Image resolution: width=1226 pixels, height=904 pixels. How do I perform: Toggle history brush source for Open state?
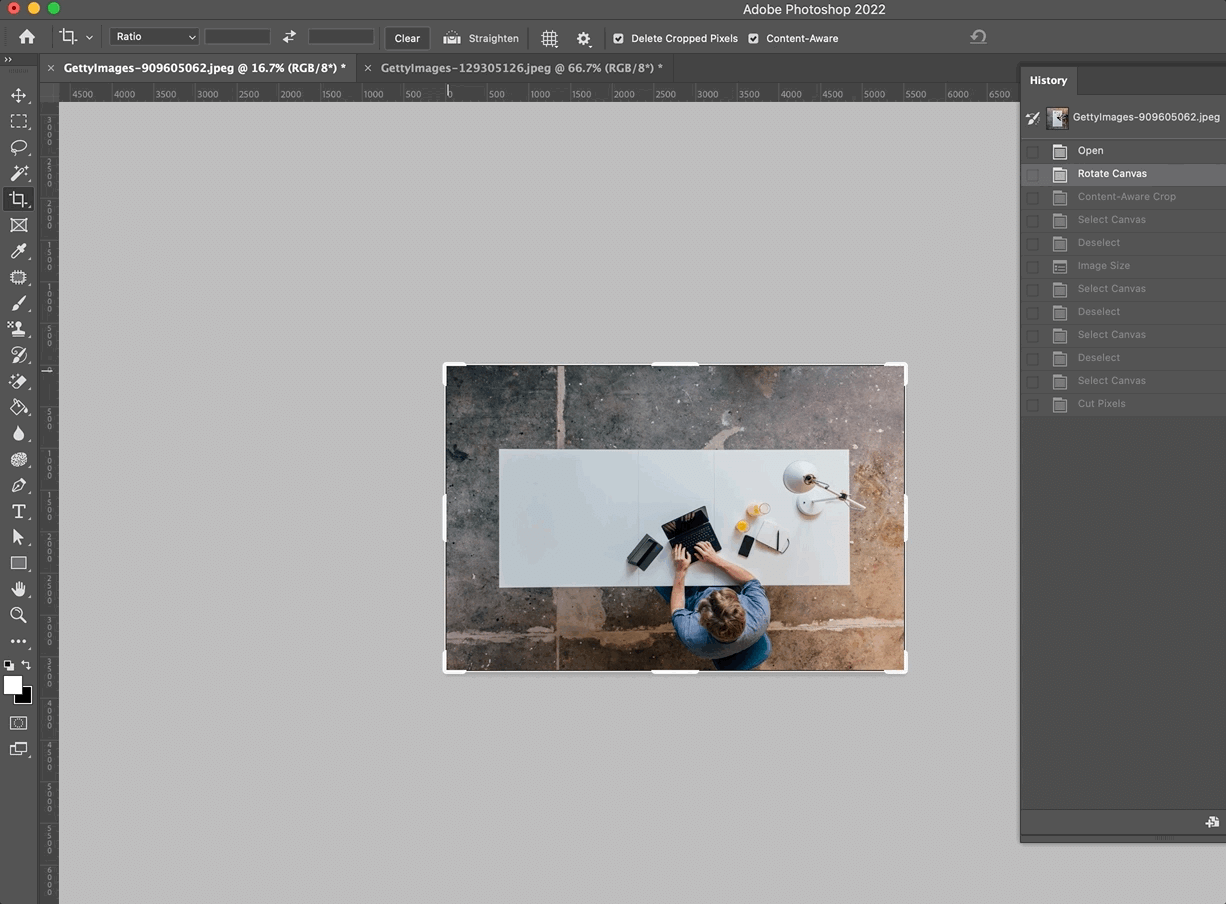(x=1032, y=151)
